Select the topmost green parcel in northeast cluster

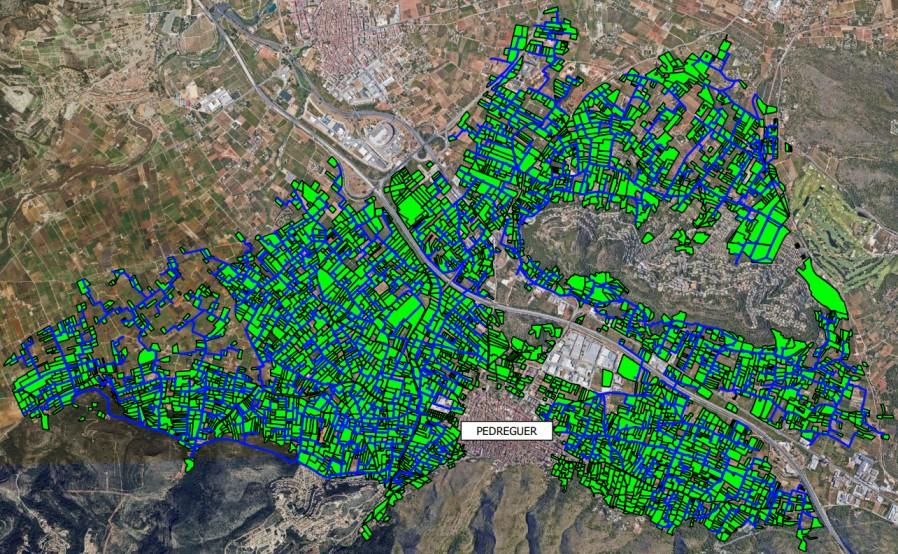[x=724, y=47]
